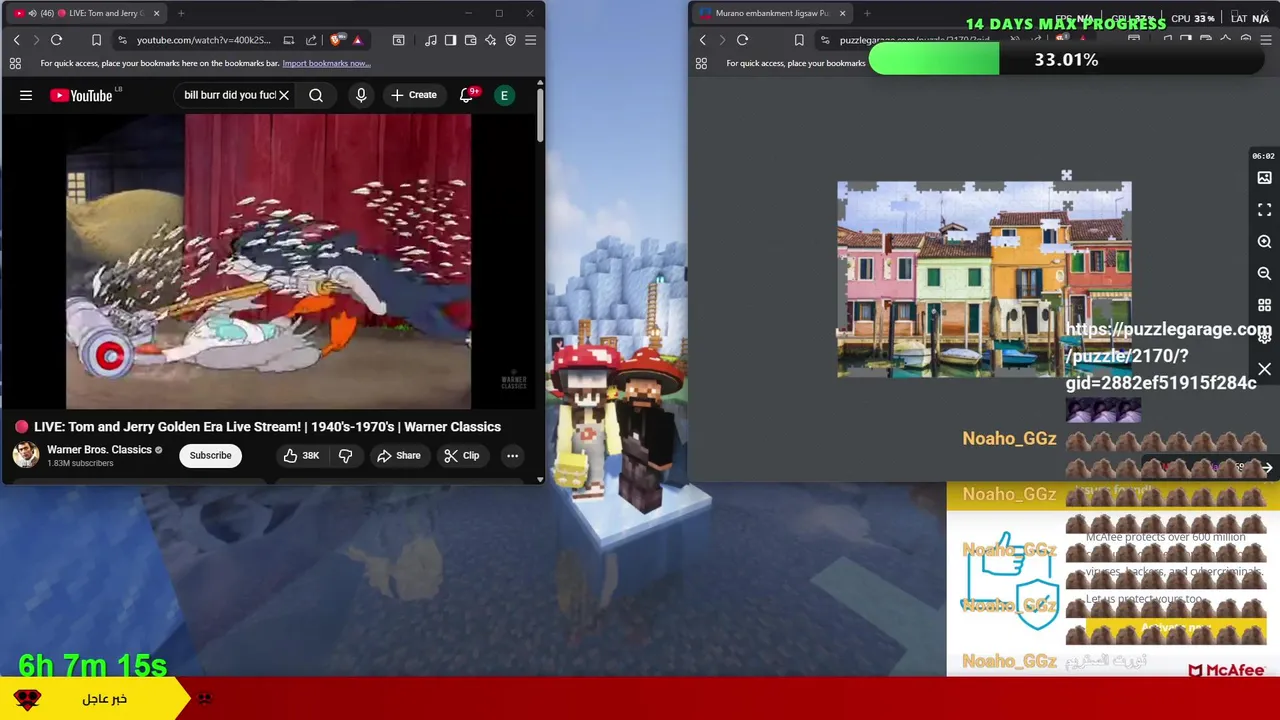The image size is (1280, 720).
Task: Click the YouTube page vertical scrollbar
Action: pos(540,116)
